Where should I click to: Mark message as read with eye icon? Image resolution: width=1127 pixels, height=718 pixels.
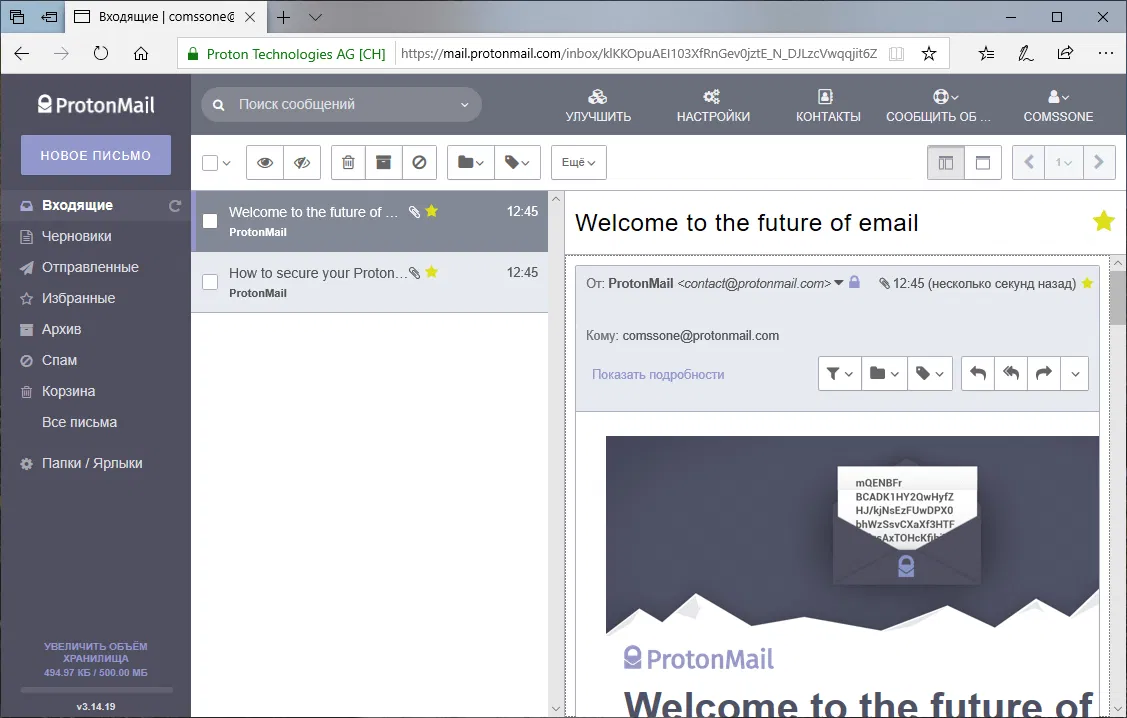pyautogui.click(x=264, y=162)
